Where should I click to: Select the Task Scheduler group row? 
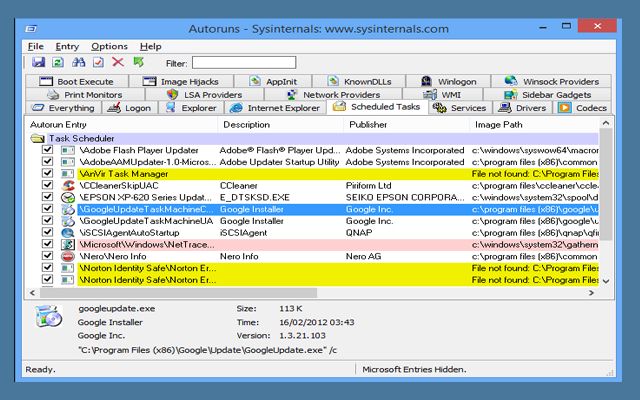point(313,138)
